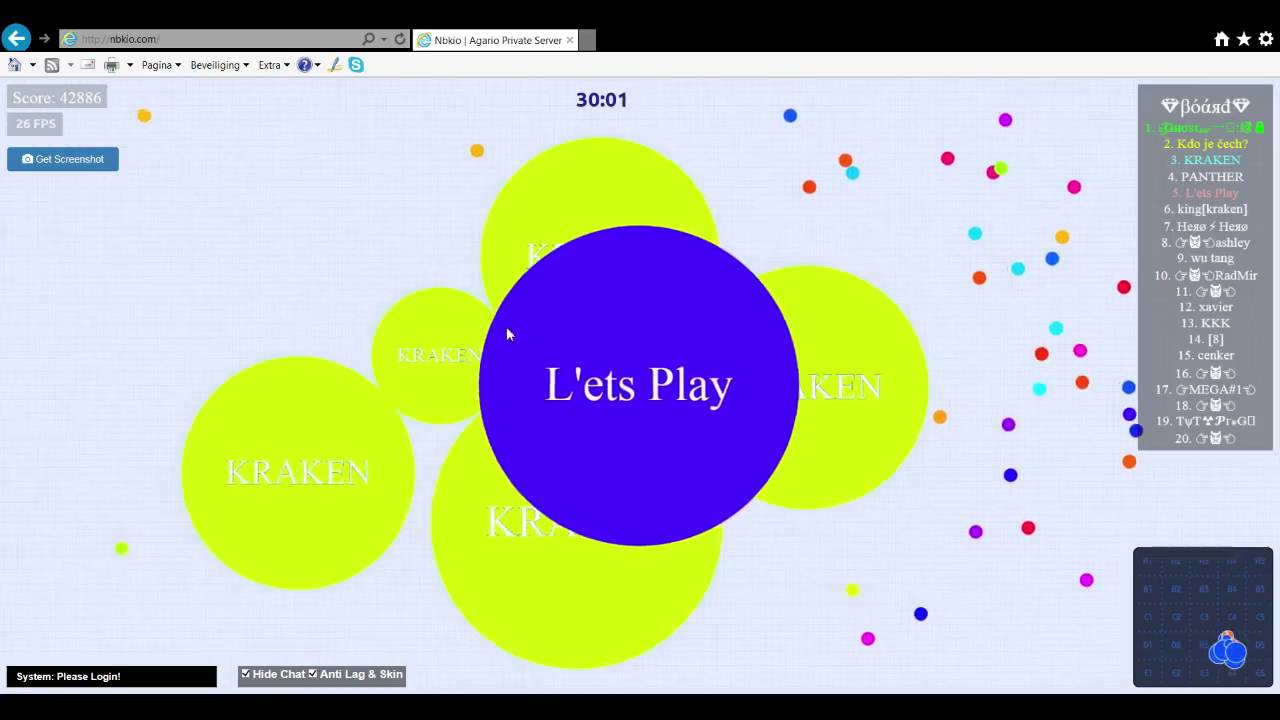Click the 'System: Please Login!' chat box
Viewport: 1280px width, 720px height.
click(111, 677)
